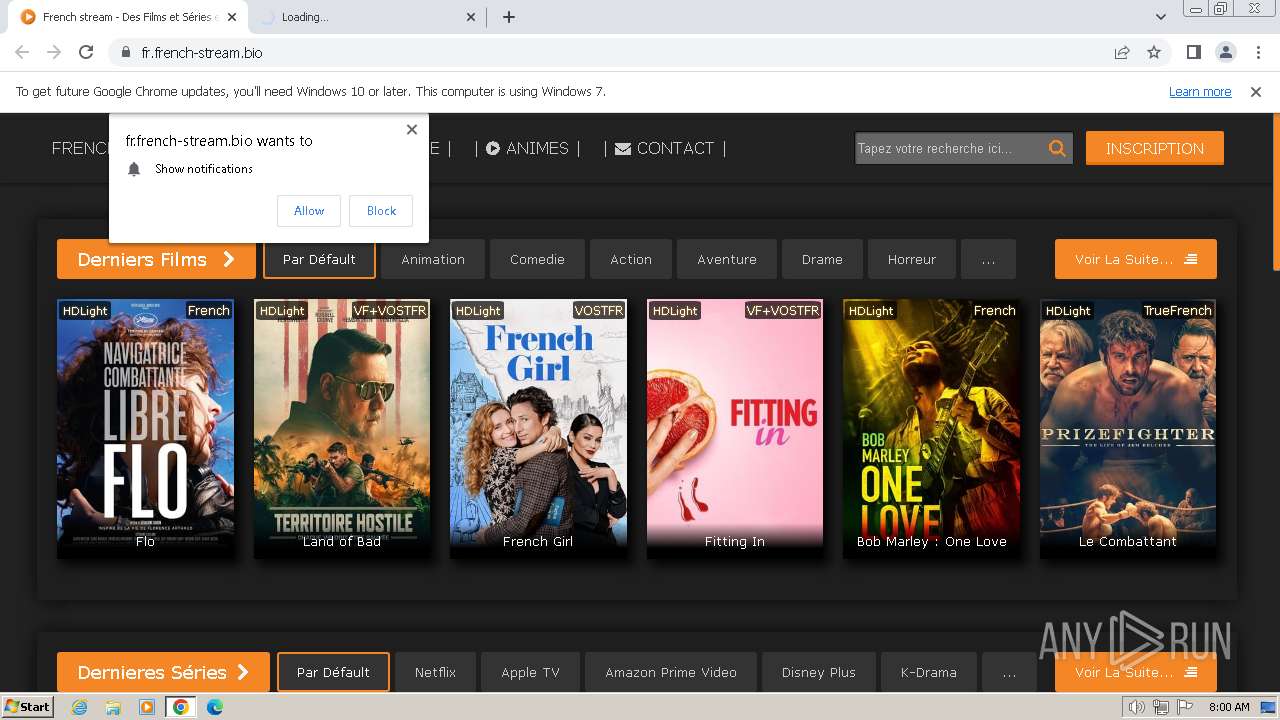Viewport: 1280px width, 720px height.
Task: Select the Horreur genre tab
Action: [912, 259]
